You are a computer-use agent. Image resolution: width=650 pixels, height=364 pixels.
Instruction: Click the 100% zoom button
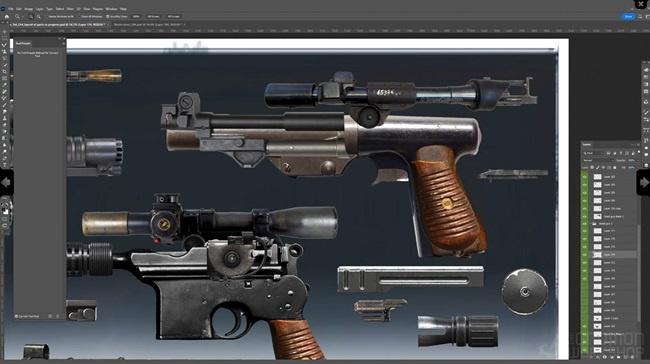click(136, 17)
